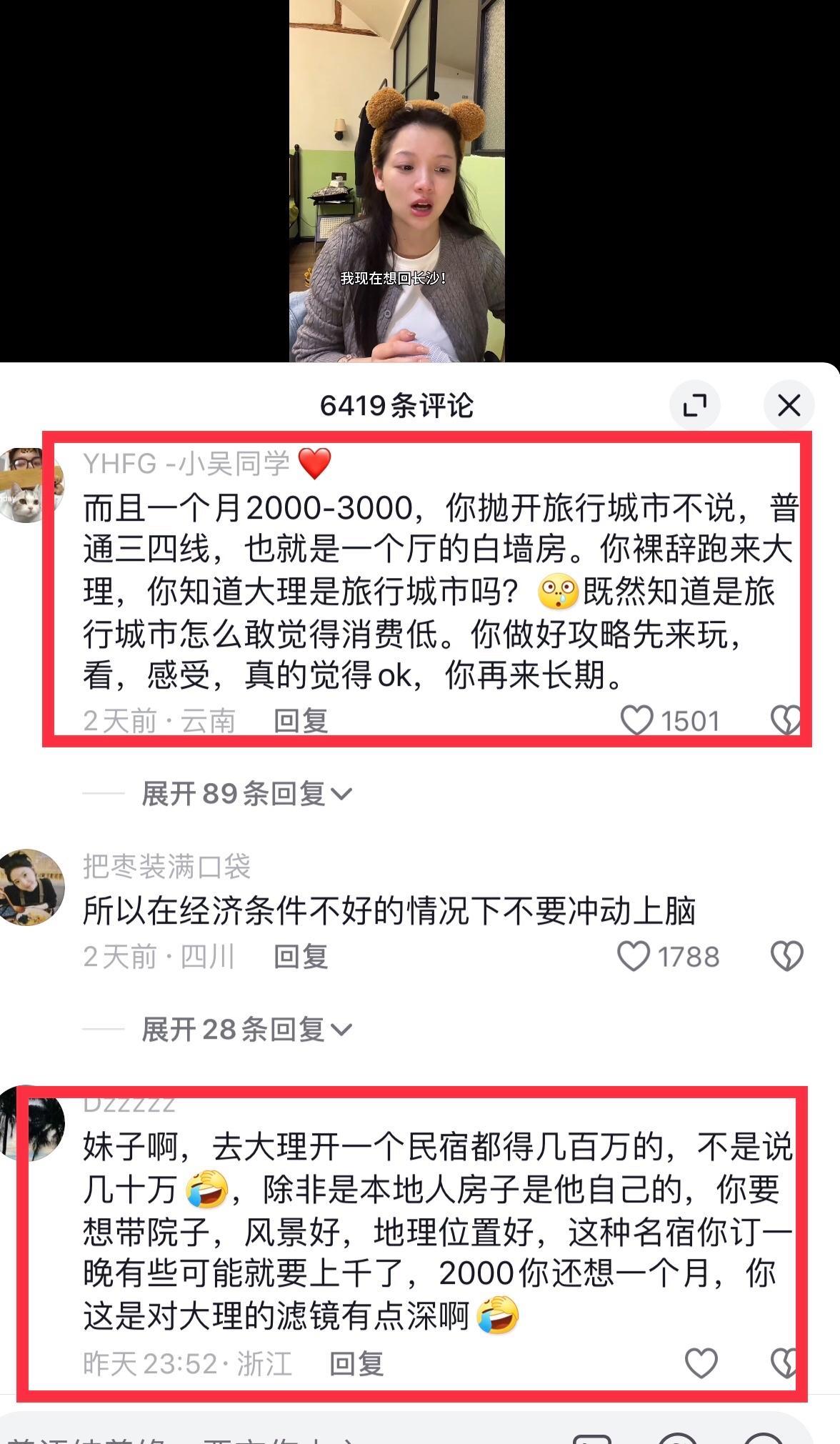
Task: Expand the 89 replies
Action: (x=246, y=794)
